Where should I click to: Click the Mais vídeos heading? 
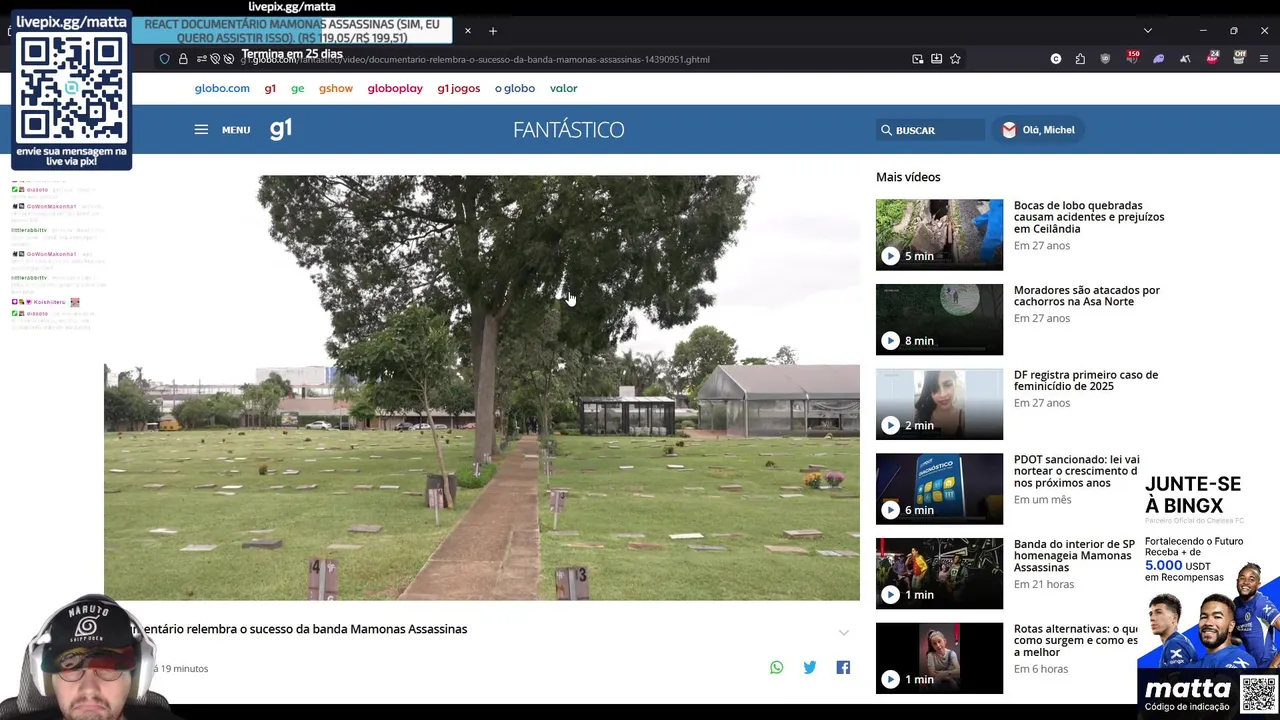click(x=908, y=177)
